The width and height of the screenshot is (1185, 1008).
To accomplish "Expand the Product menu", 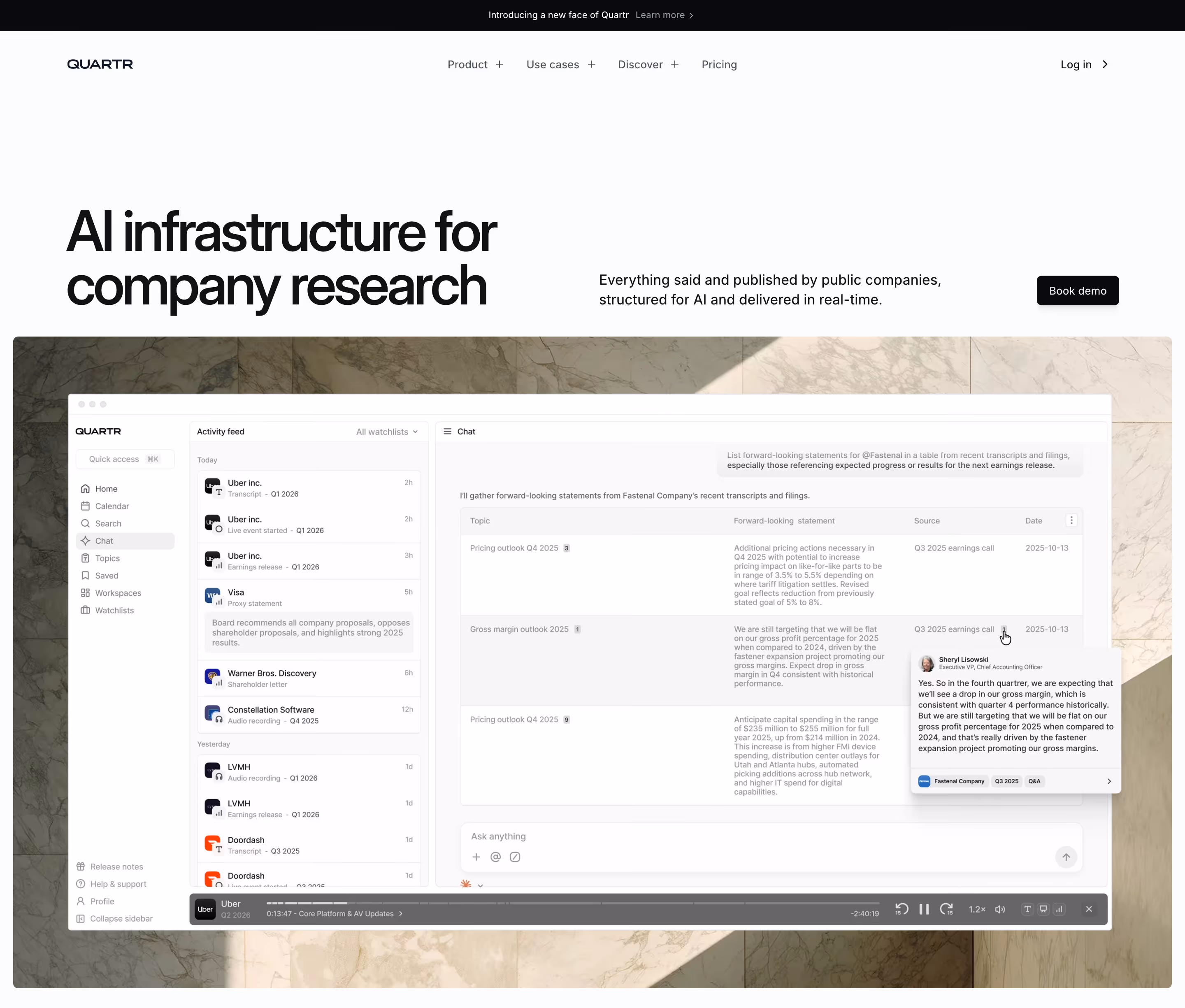I will [475, 65].
